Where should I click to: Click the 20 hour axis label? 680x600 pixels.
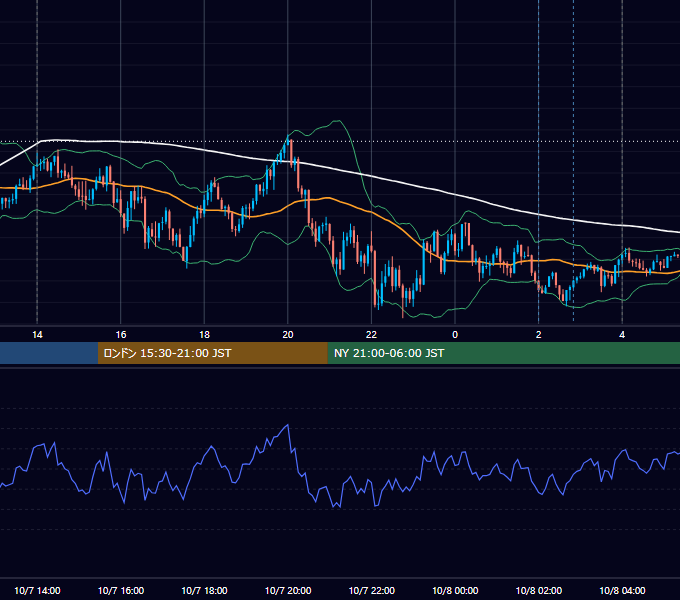[288, 335]
